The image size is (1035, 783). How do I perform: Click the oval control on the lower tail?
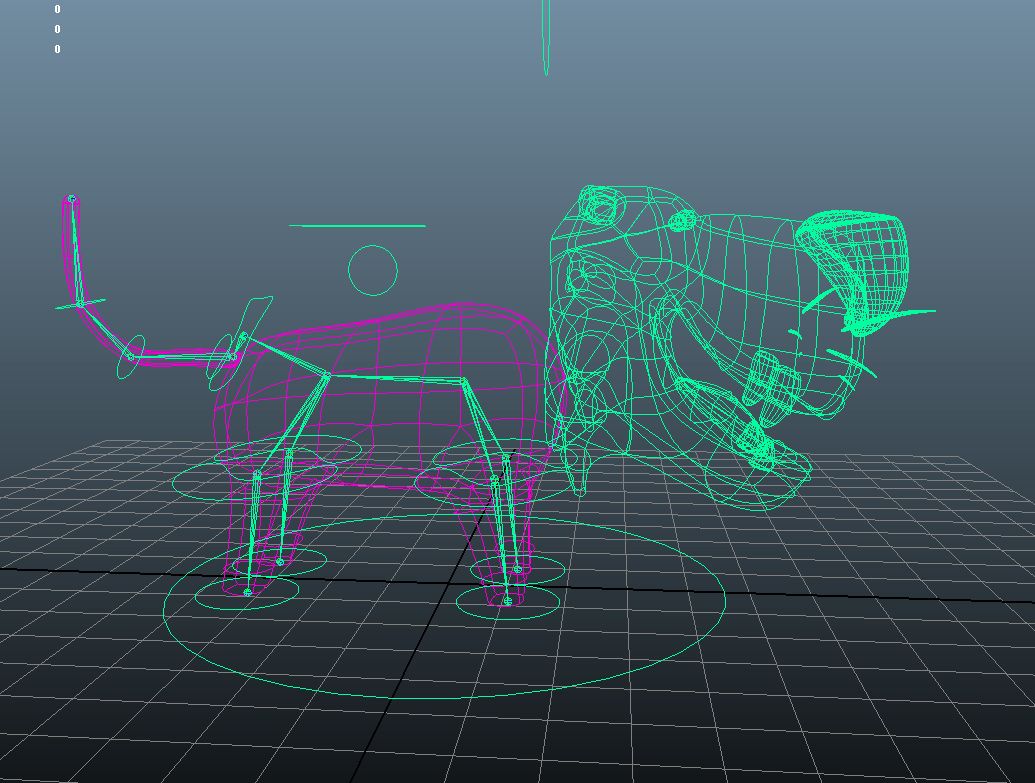(130, 358)
